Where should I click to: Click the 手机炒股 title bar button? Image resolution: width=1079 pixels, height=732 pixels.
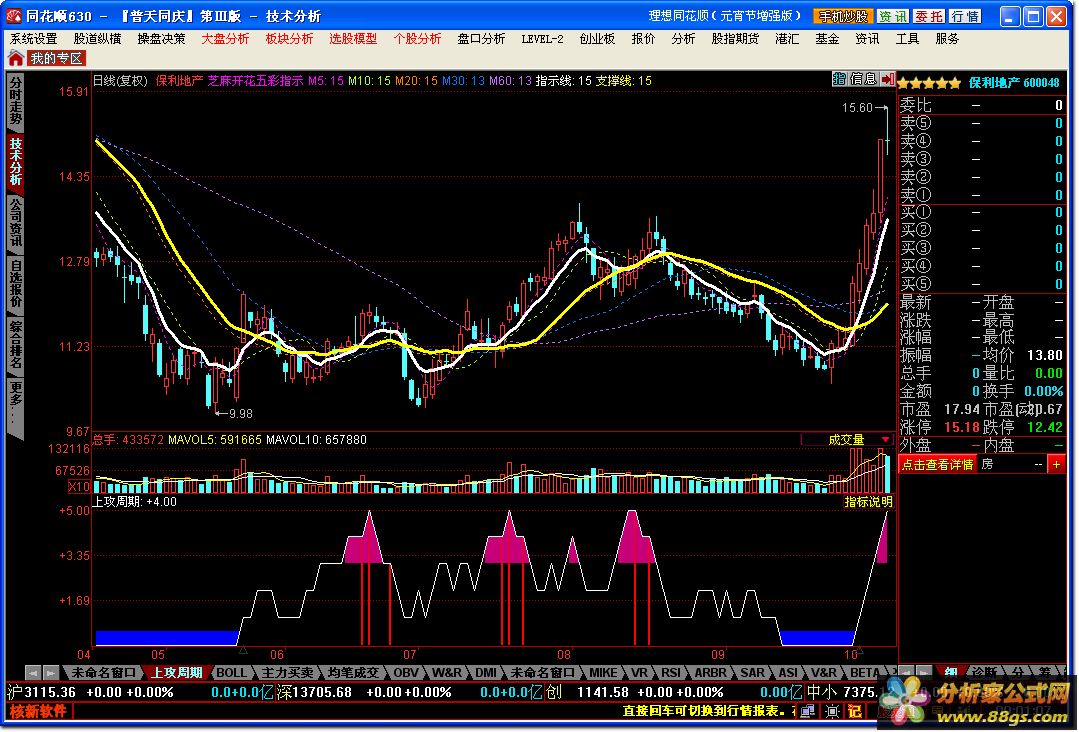[x=843, y=16]
